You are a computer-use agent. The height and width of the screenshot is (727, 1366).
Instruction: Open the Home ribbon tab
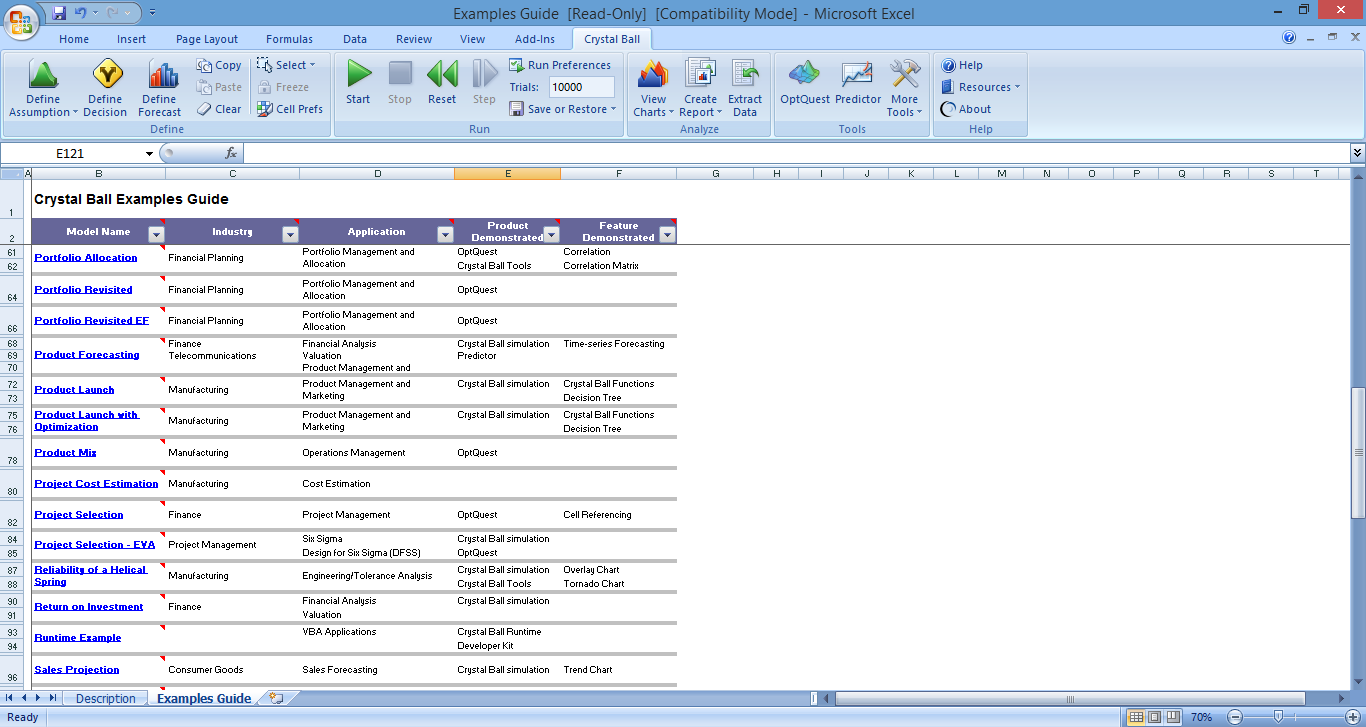pos(74,39)
